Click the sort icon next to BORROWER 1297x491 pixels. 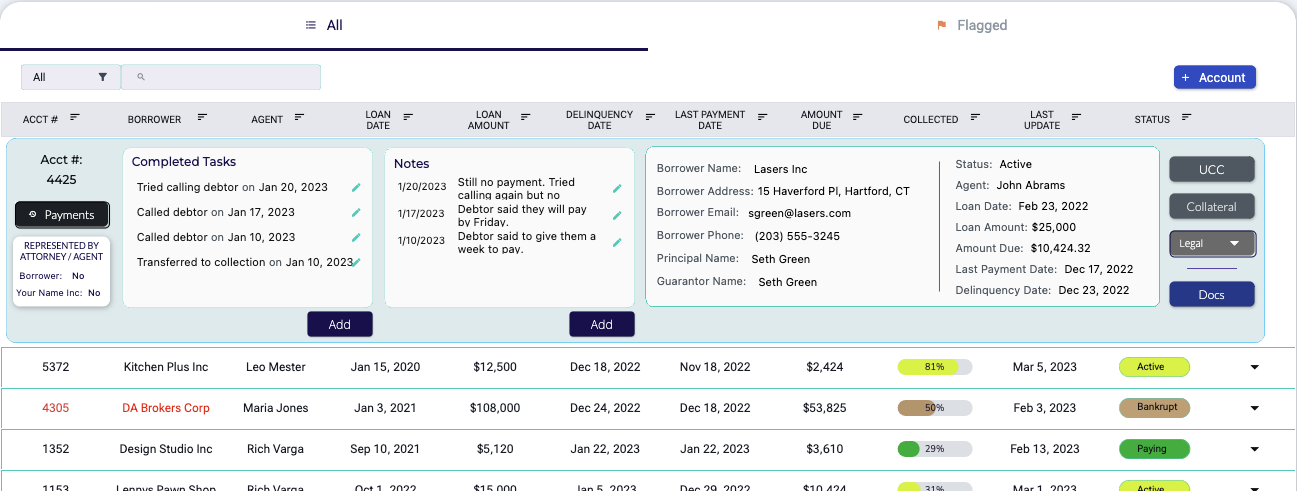click(x=202, y=118)
